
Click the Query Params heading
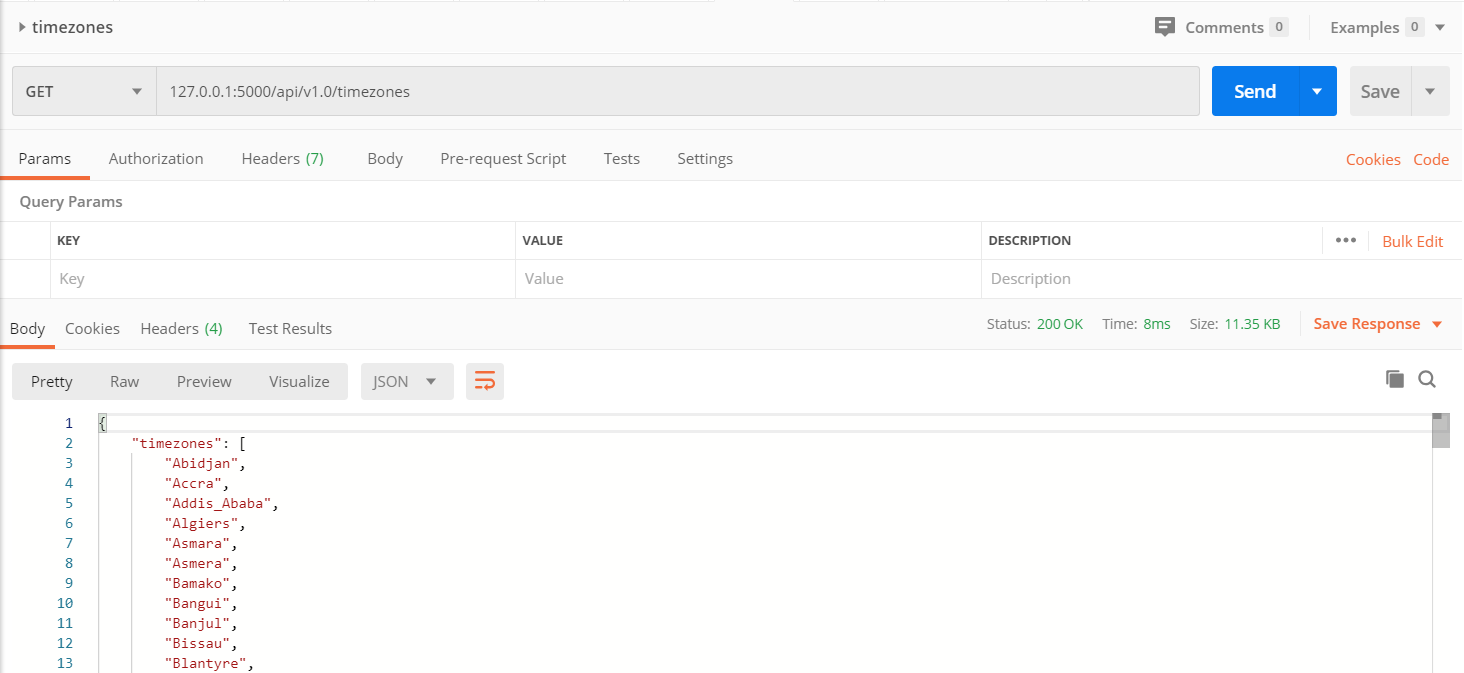pyautogui.click(x=71, y=202)
